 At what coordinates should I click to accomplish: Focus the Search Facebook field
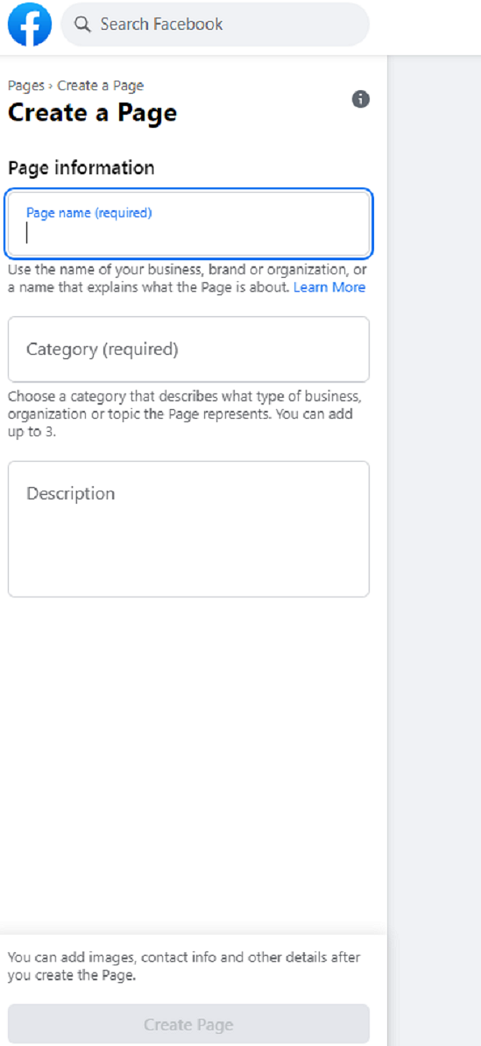point(215,25)
